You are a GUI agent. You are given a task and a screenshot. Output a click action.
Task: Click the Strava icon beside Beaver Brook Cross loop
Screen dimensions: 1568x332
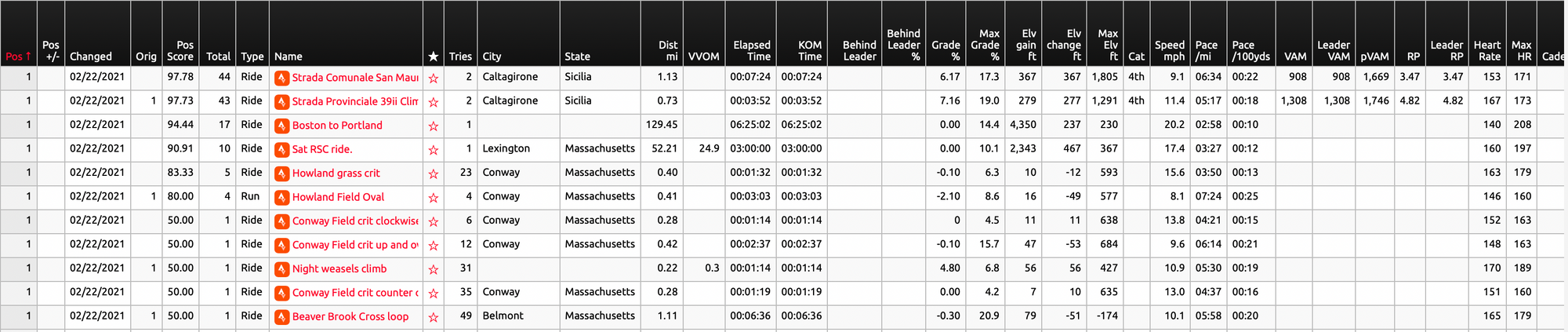(281, 317)
